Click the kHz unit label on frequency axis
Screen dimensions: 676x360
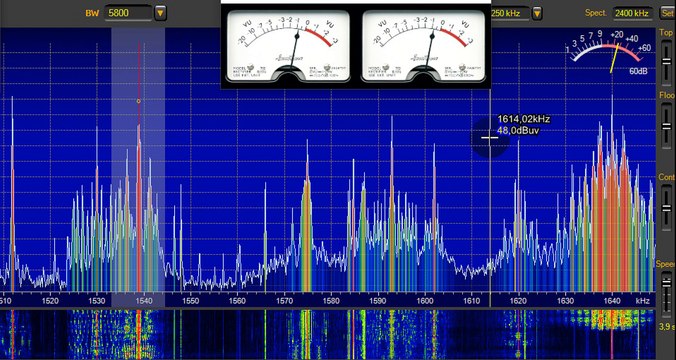642,301
